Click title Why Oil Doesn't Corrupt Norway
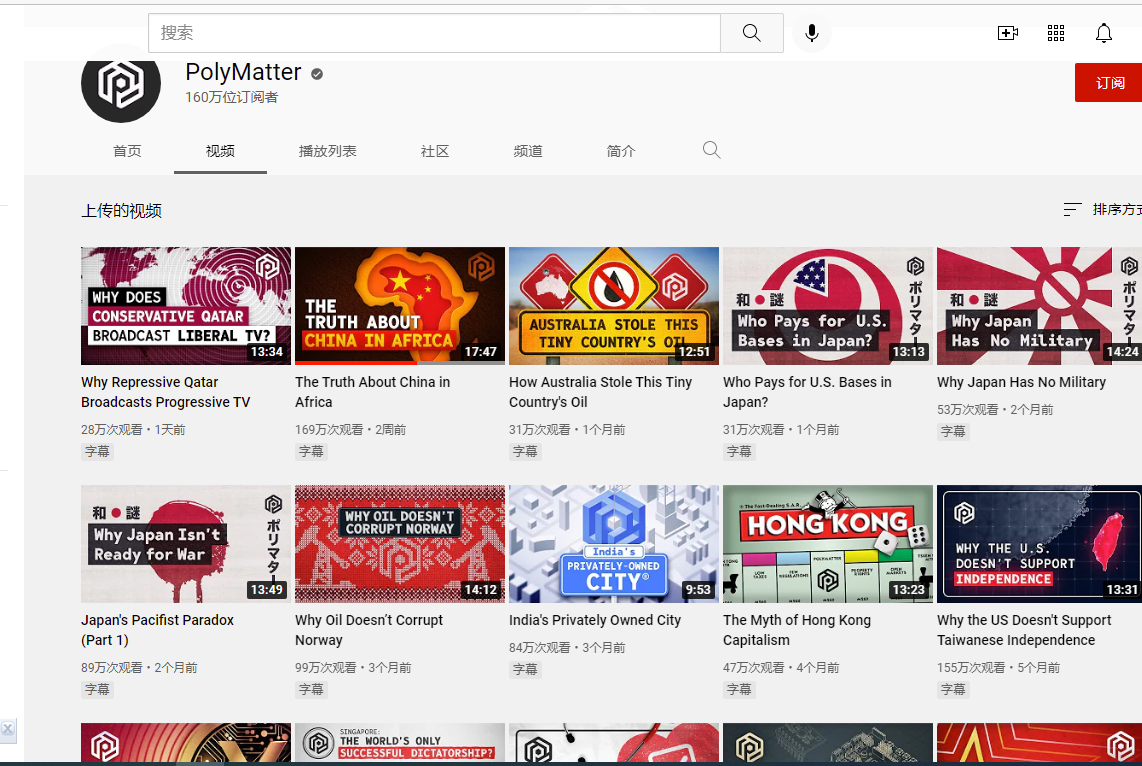Image resolution: width=1142 pixels, height=766 pixels. (x=369, y=630)
